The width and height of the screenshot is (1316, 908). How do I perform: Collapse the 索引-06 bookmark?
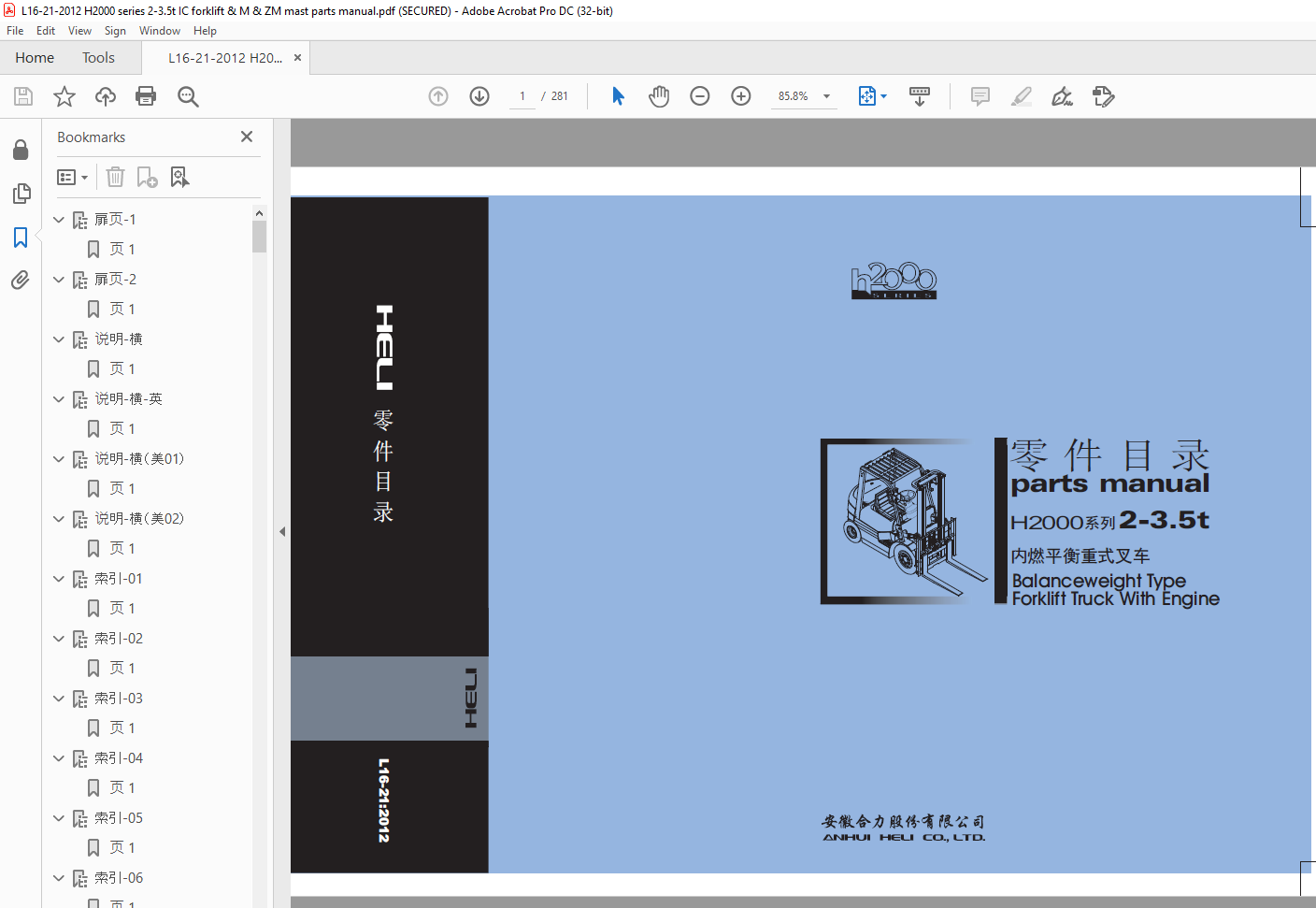(x=59, y=878)
